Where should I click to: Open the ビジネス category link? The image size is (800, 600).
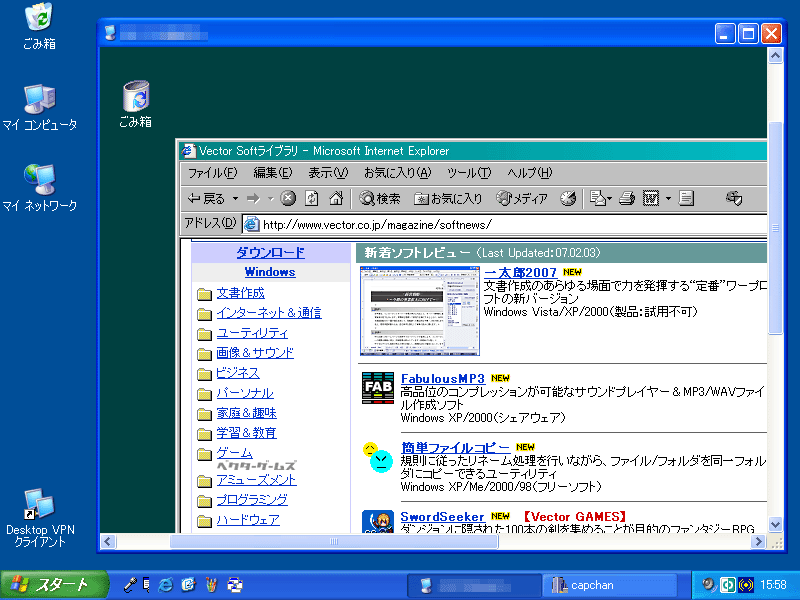(x=238, y=373)
